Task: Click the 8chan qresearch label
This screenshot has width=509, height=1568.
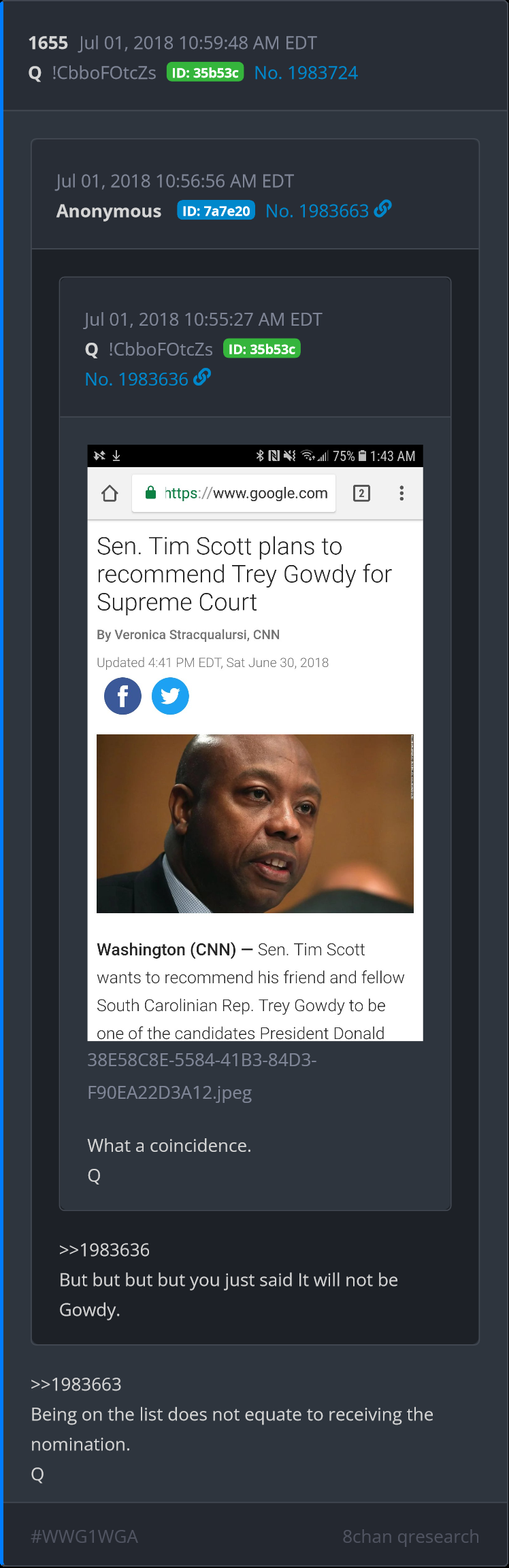Action: pyautogui.click(x=410, y=1536)
